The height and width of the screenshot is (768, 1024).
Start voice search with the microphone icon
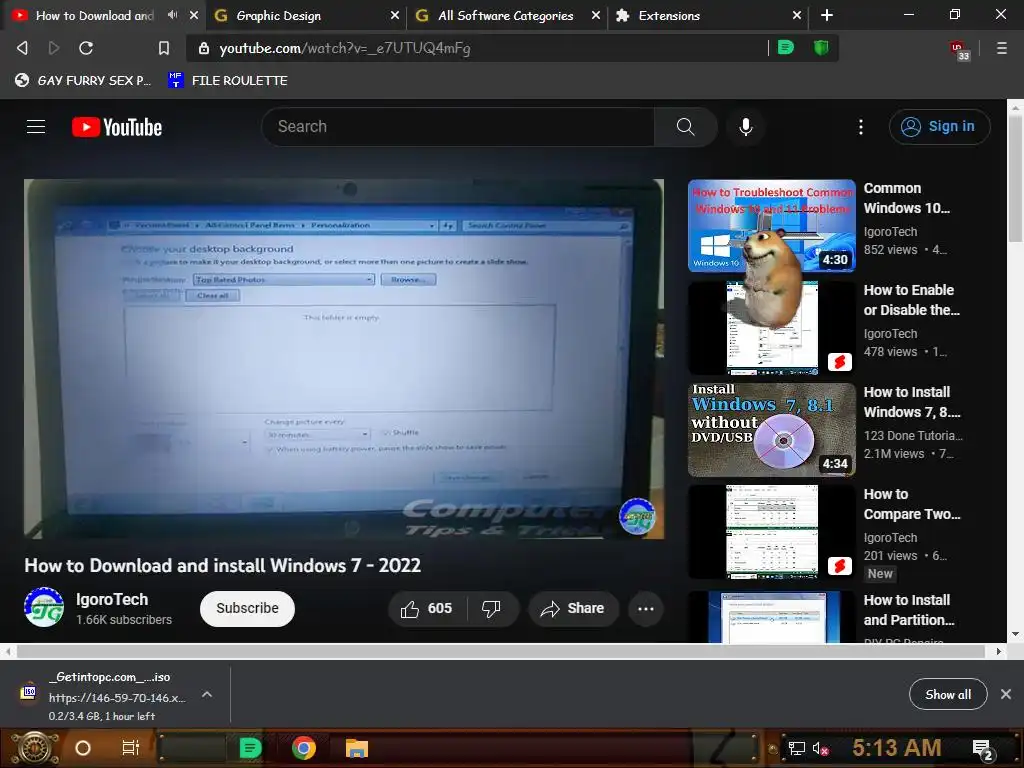[x=746, y=127]
